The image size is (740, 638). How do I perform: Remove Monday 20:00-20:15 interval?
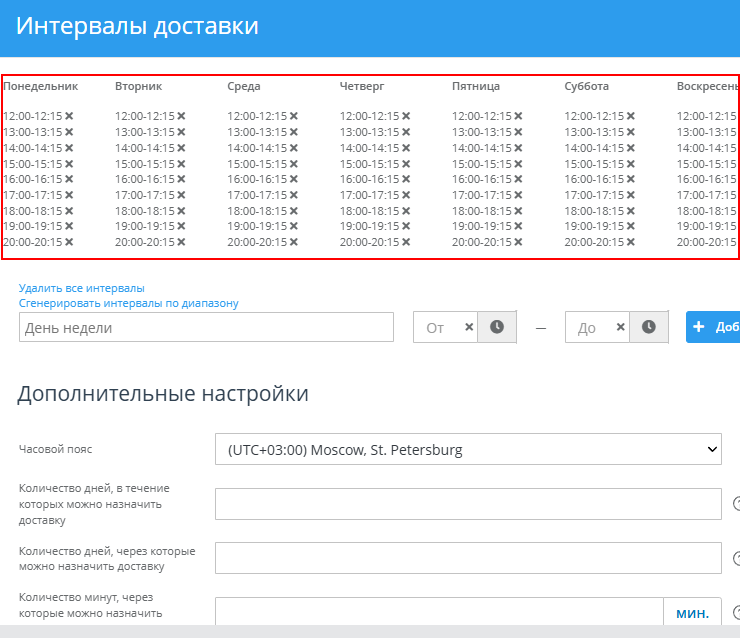(69, 242)
